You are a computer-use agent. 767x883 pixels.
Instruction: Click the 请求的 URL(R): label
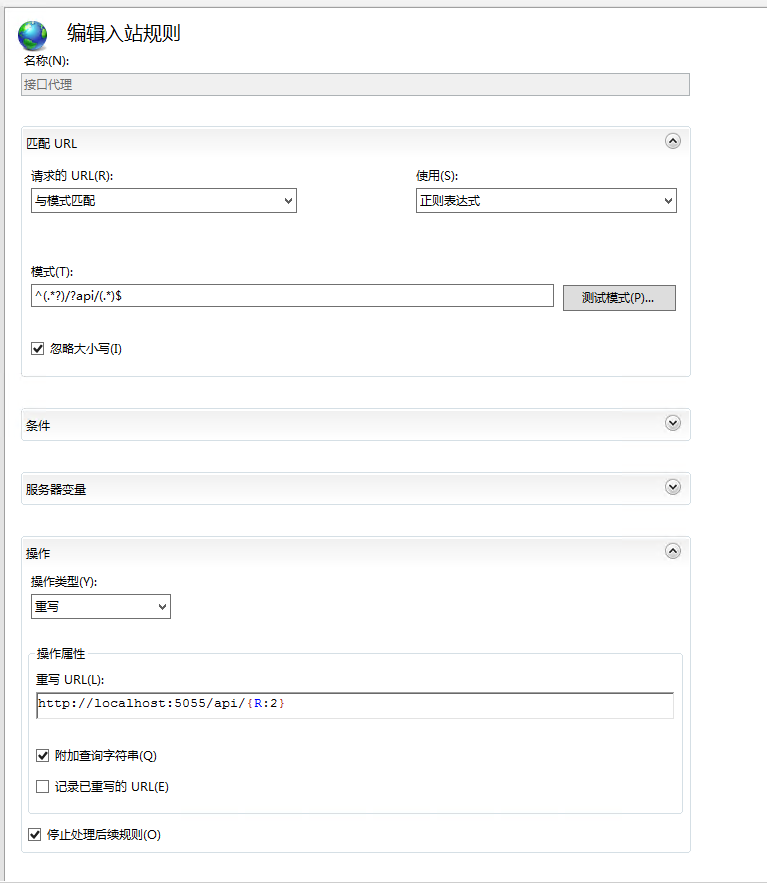[72, 176]
